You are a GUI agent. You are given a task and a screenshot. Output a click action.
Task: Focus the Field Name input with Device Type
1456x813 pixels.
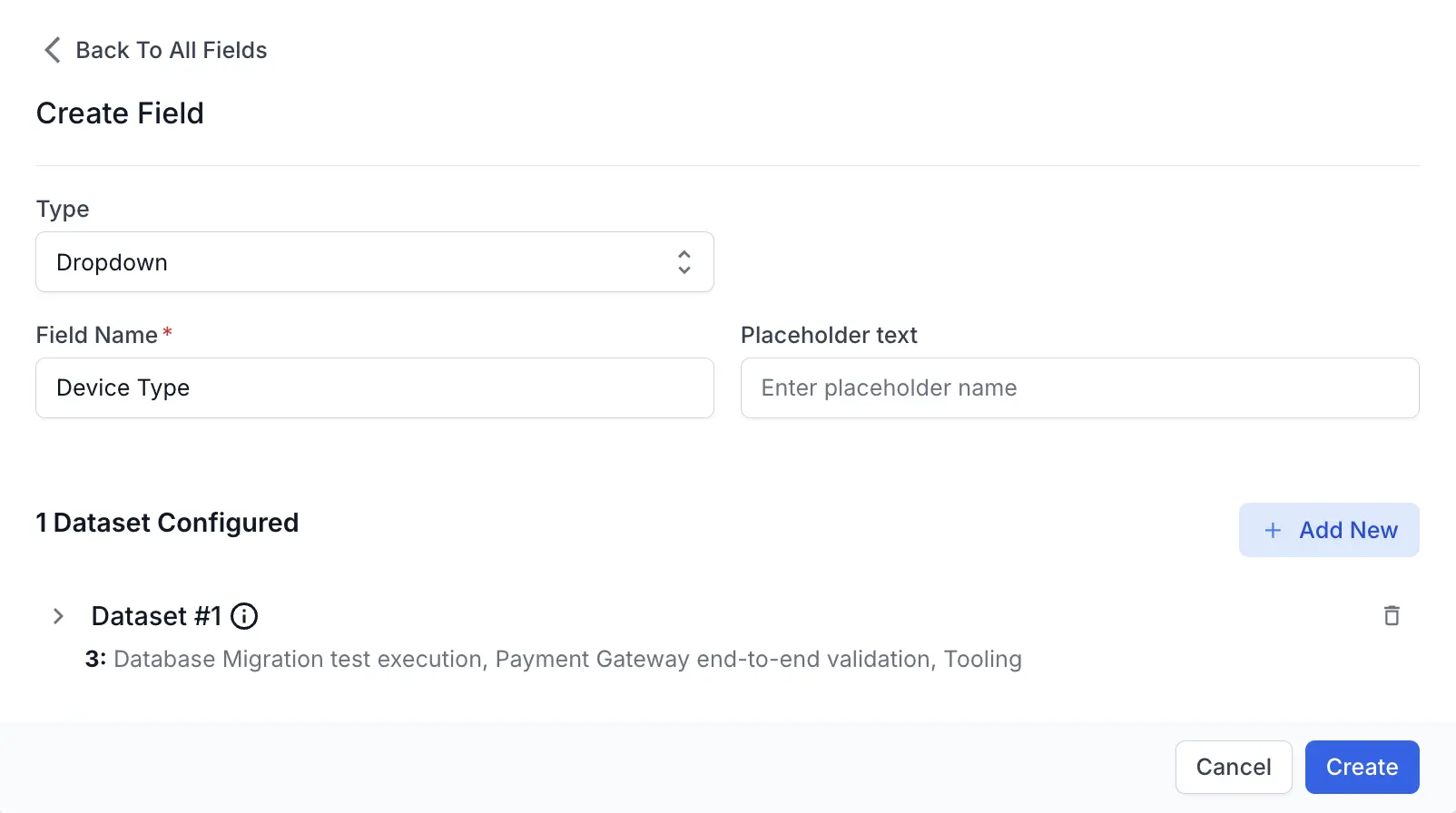pyautogui.click(x=374, y=388)
